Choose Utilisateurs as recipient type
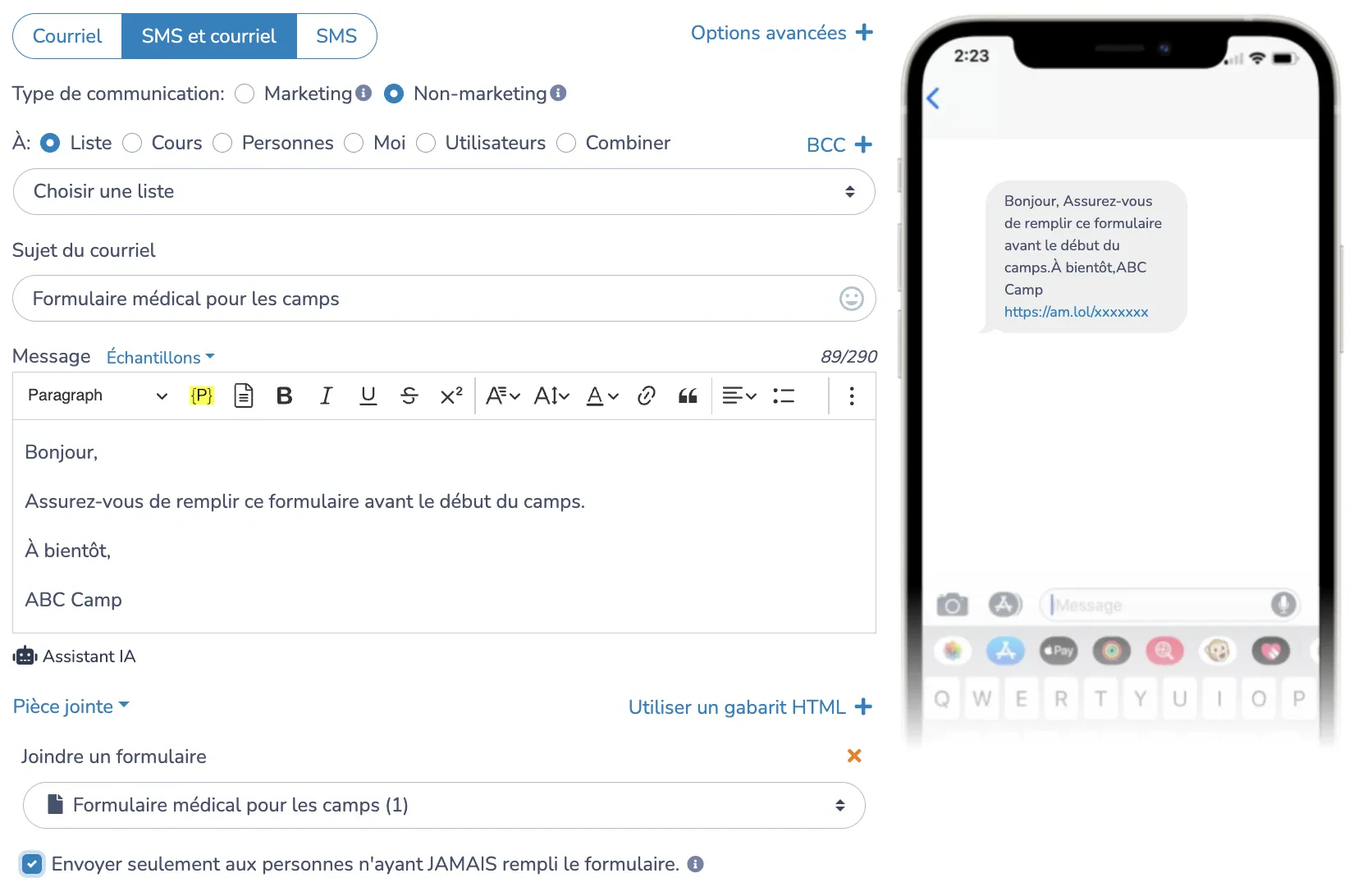The width and height of the screenshot is (1349, 896). click(x=426, y=143)
